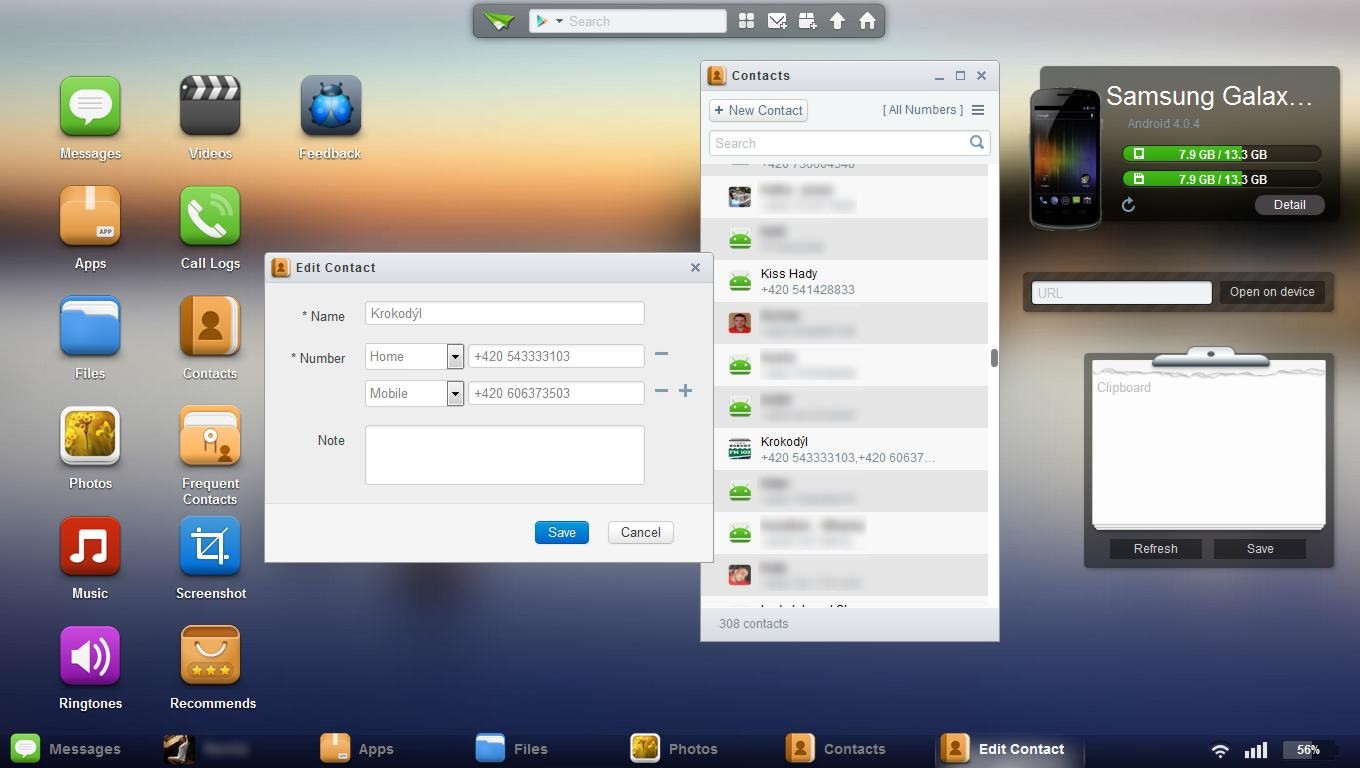This screenshot has width=1360, height=768.
Task: Click the AirDroid paper plane logo
Action: click(499, 21)
